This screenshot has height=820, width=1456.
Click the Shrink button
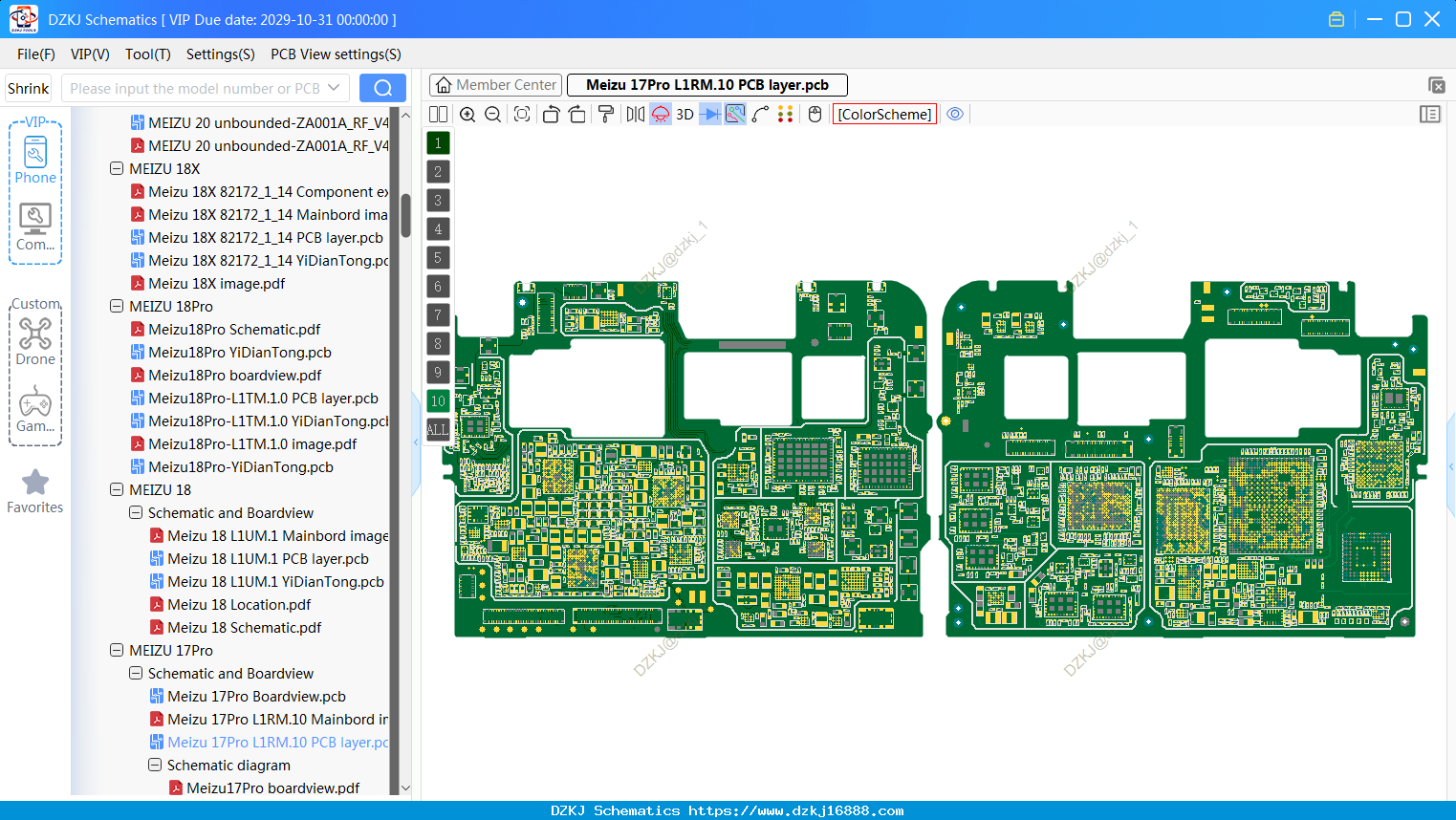tap(28, 88)
